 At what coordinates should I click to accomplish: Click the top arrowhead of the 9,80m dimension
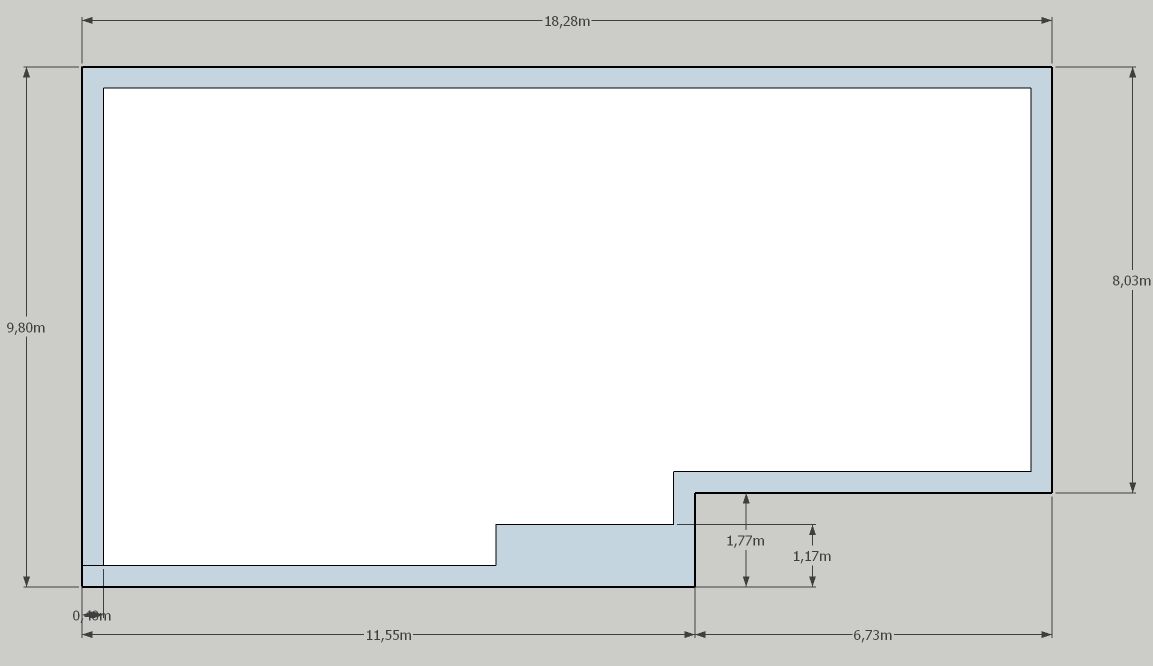[x=26, y=72]
